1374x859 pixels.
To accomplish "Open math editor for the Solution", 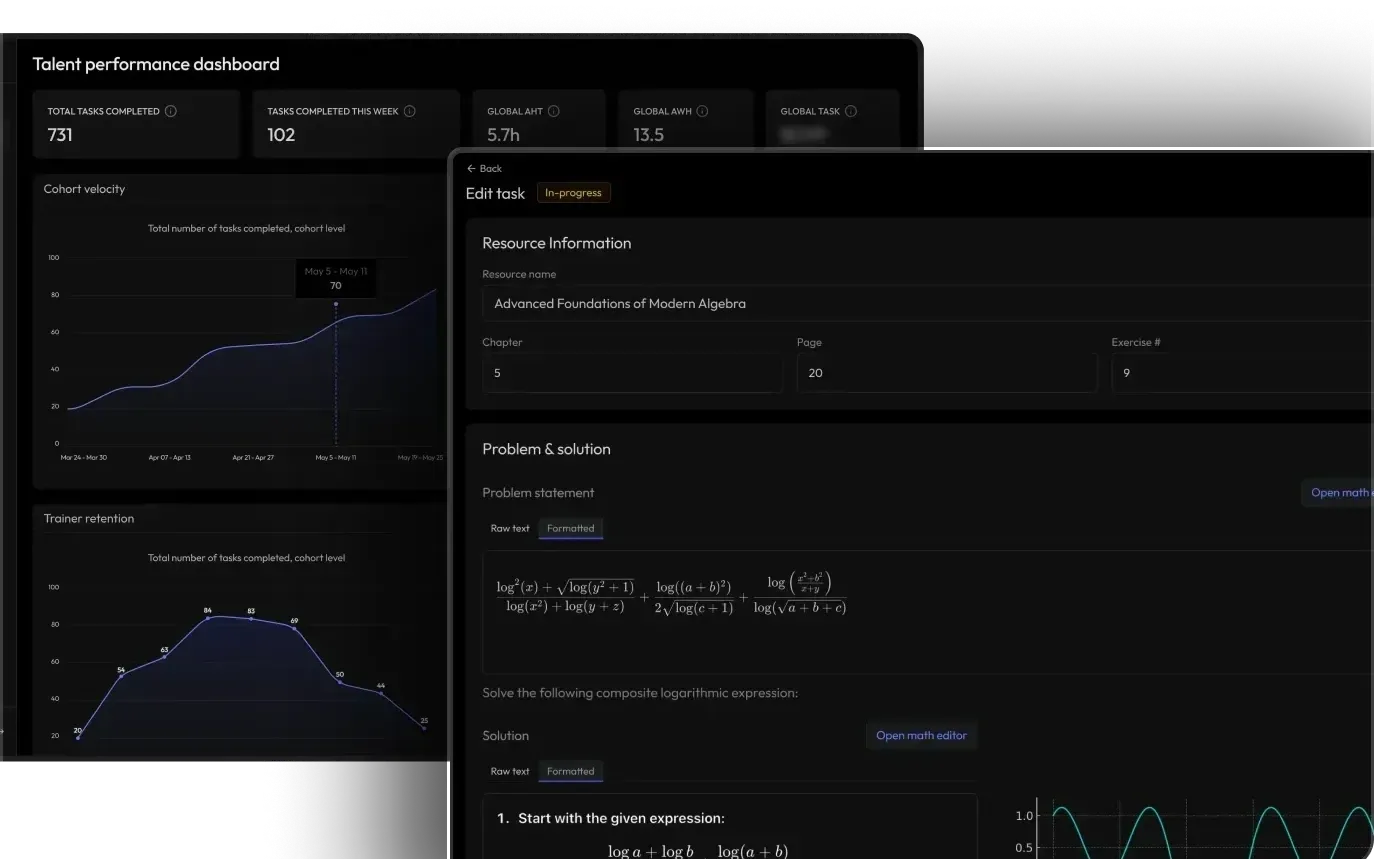I will [x=920, y=735].
